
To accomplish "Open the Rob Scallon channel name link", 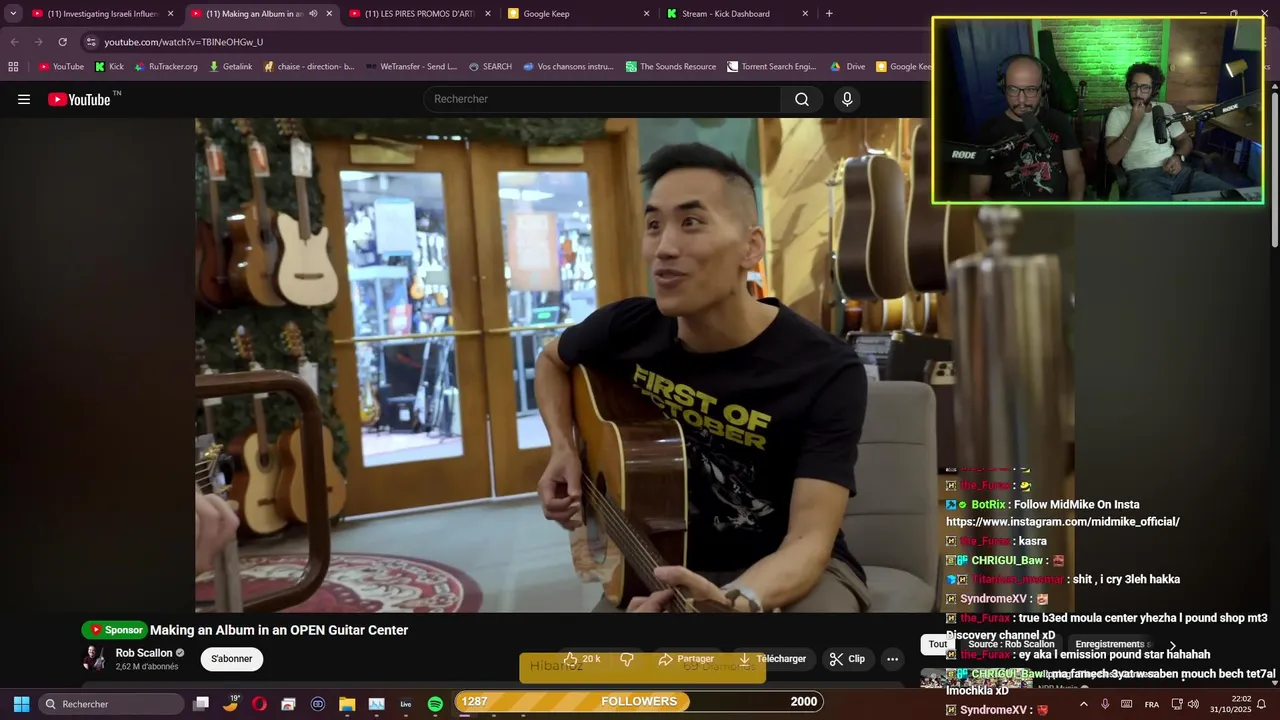I will pyautogui.click(x=144, y=653).
